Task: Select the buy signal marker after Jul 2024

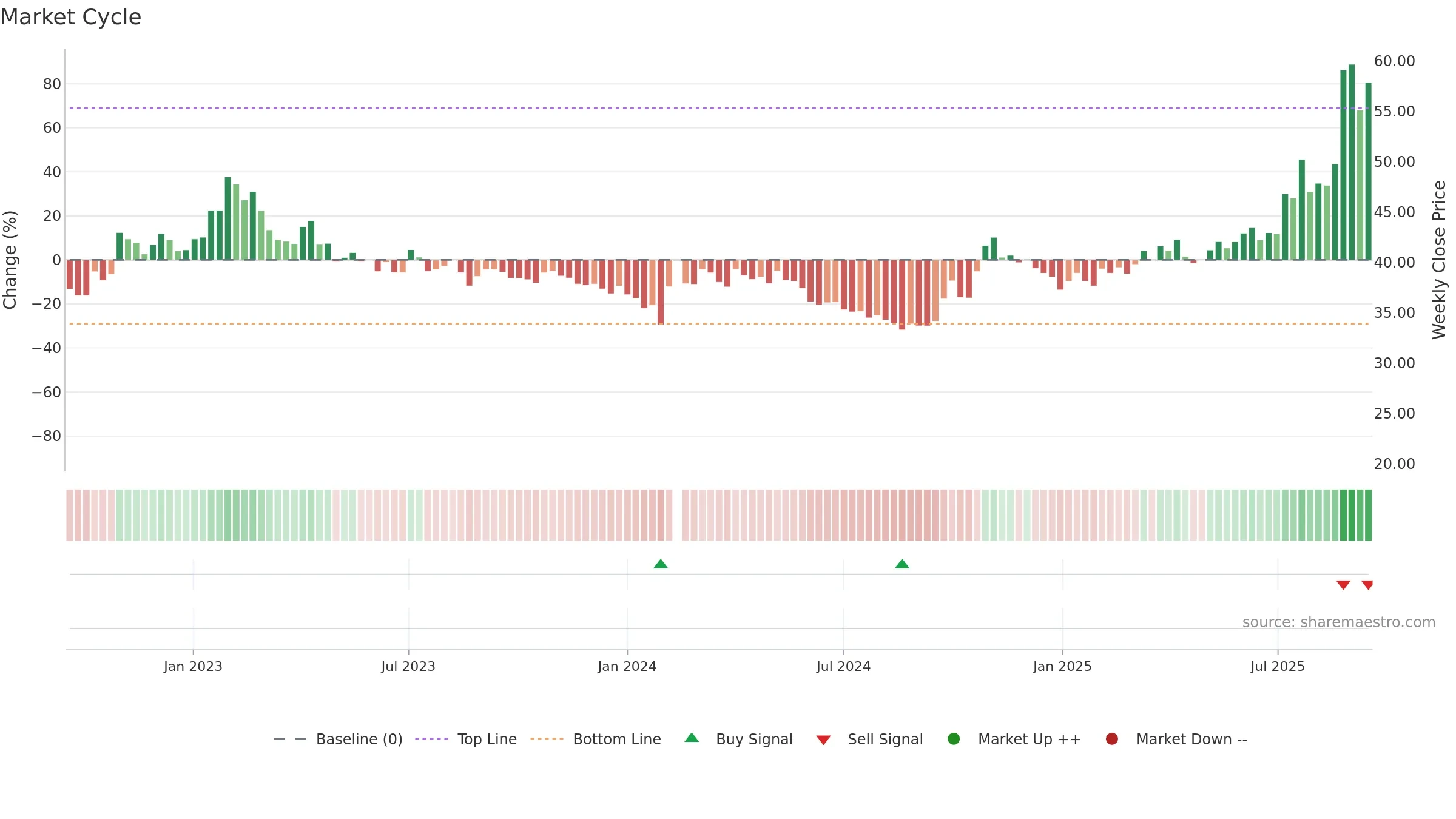Action: pos(902,564)
